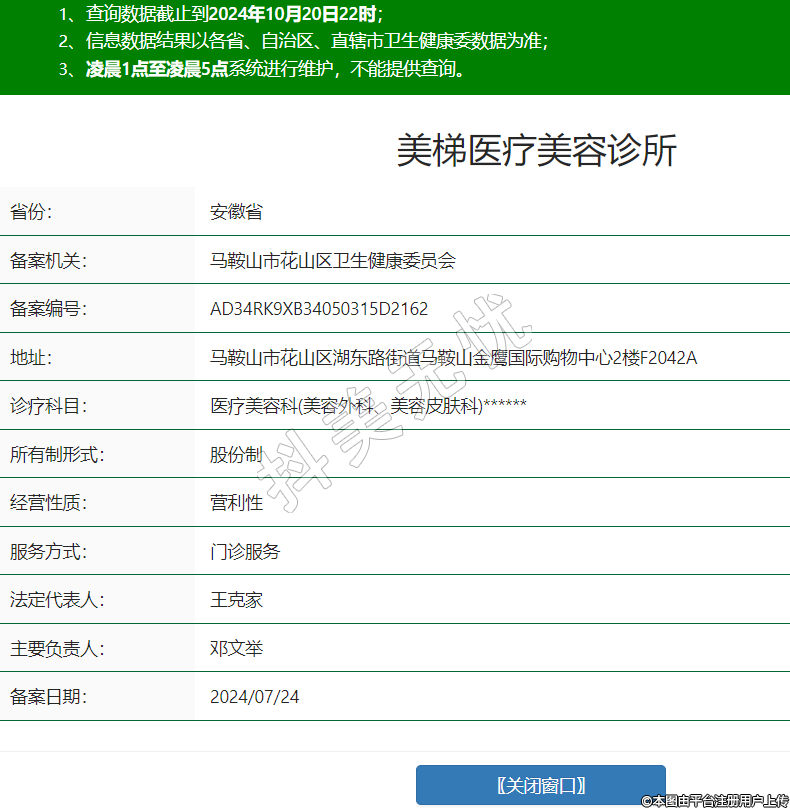
Task: Select the 股份制 ownership value
Action: pos(236,455)
